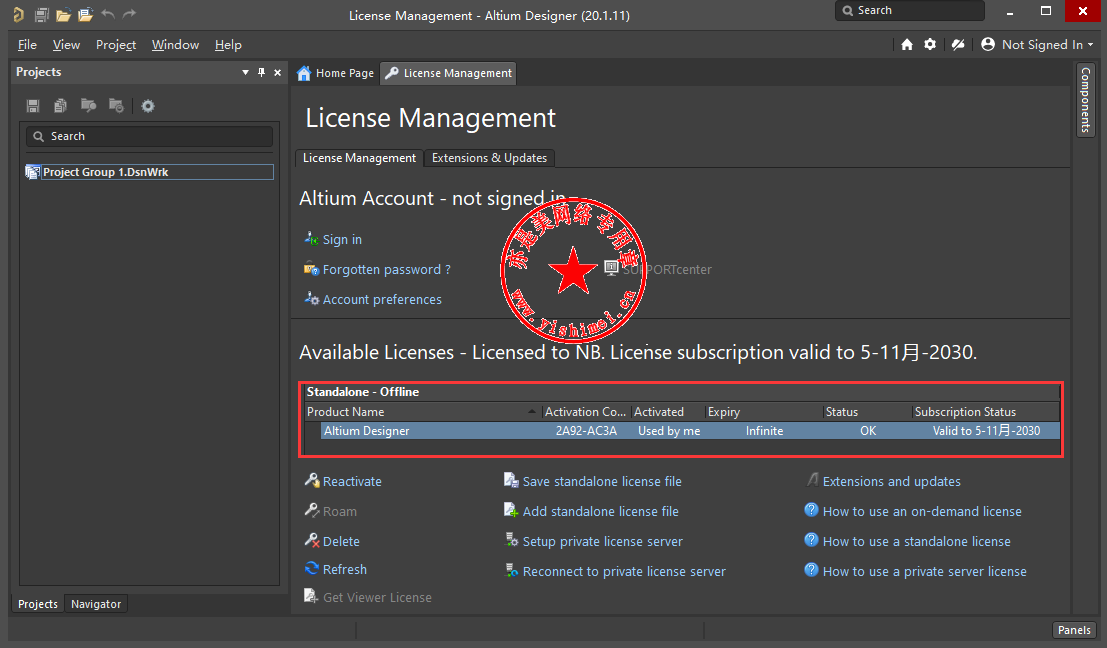Click the Status column header
The image size is (1107, 648).
point(867,412)
